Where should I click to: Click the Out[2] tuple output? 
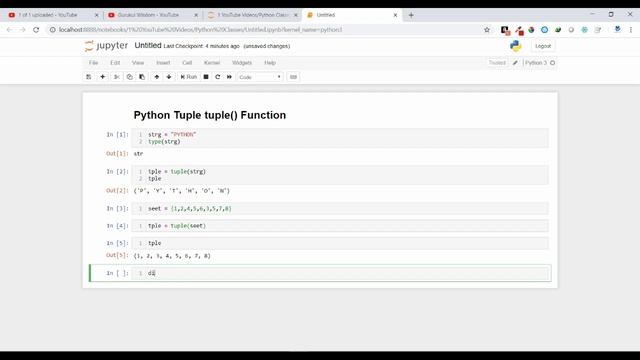click(x=182, y=191)
